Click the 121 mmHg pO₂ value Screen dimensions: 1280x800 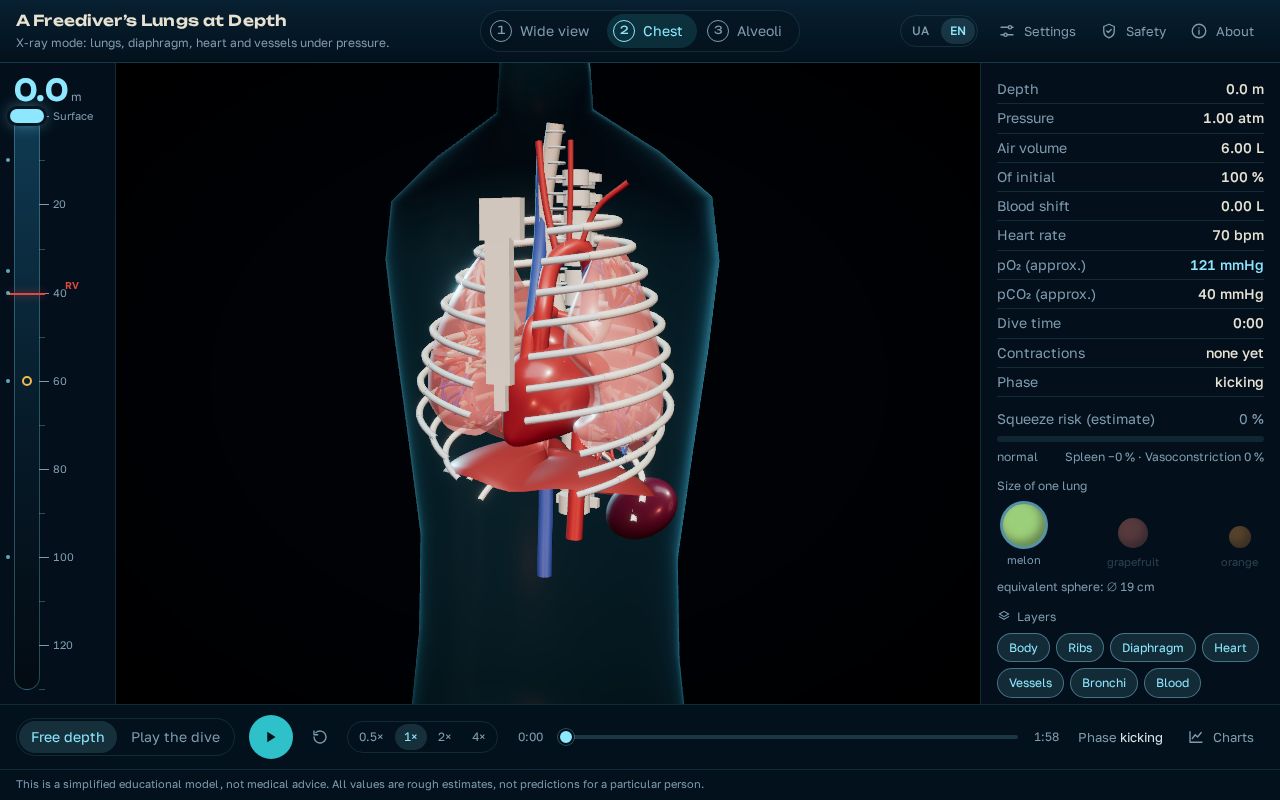(1226, 265)
